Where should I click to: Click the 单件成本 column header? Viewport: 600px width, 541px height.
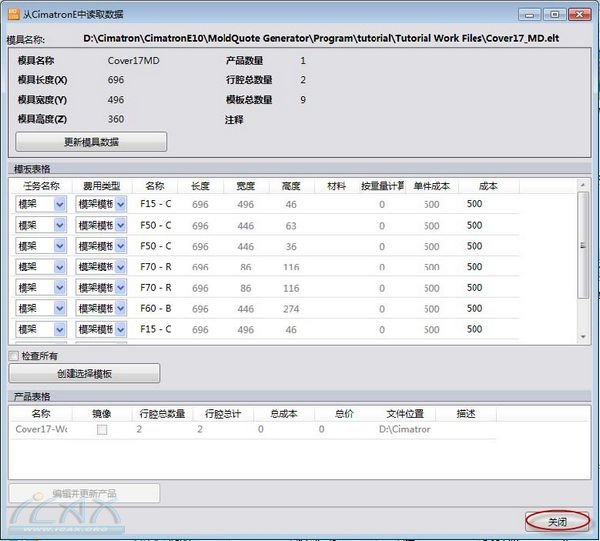click(x=432, y=186)
